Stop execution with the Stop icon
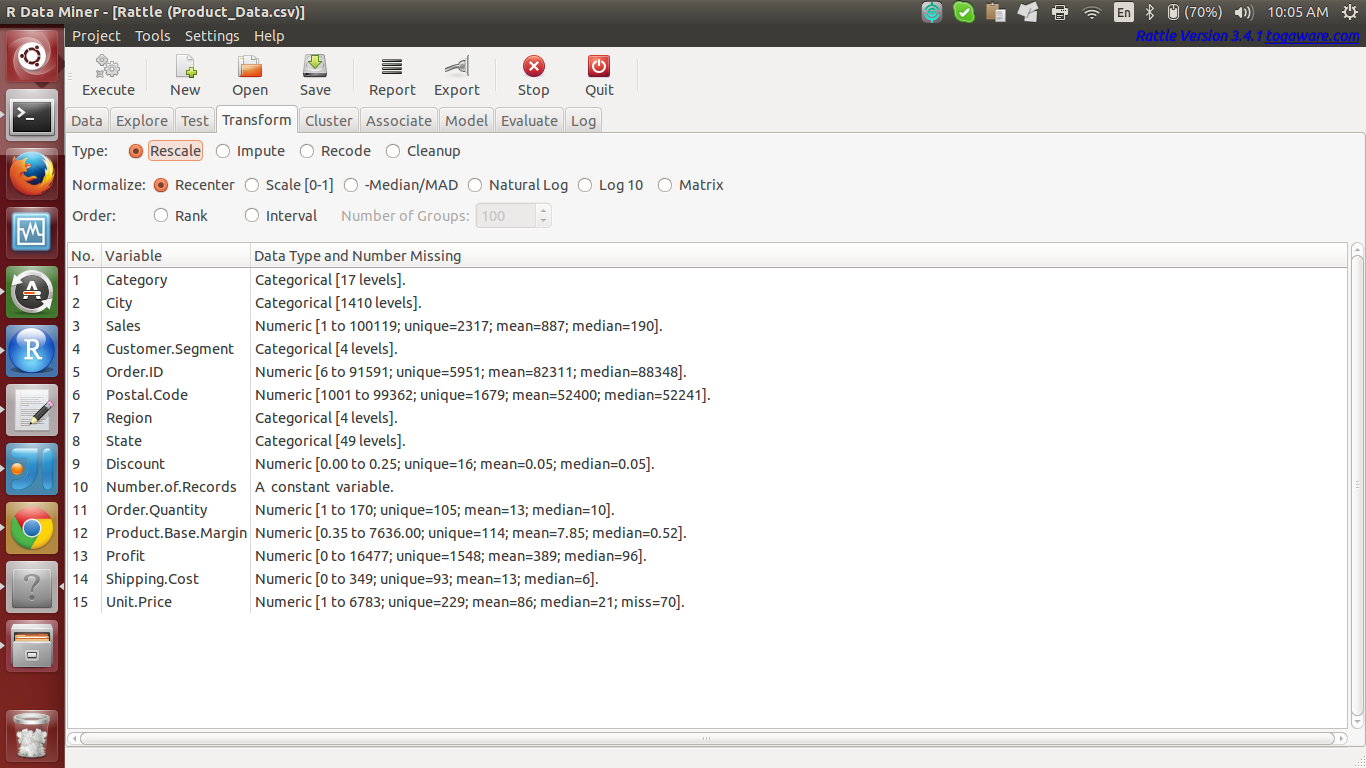 coord(533,76)
